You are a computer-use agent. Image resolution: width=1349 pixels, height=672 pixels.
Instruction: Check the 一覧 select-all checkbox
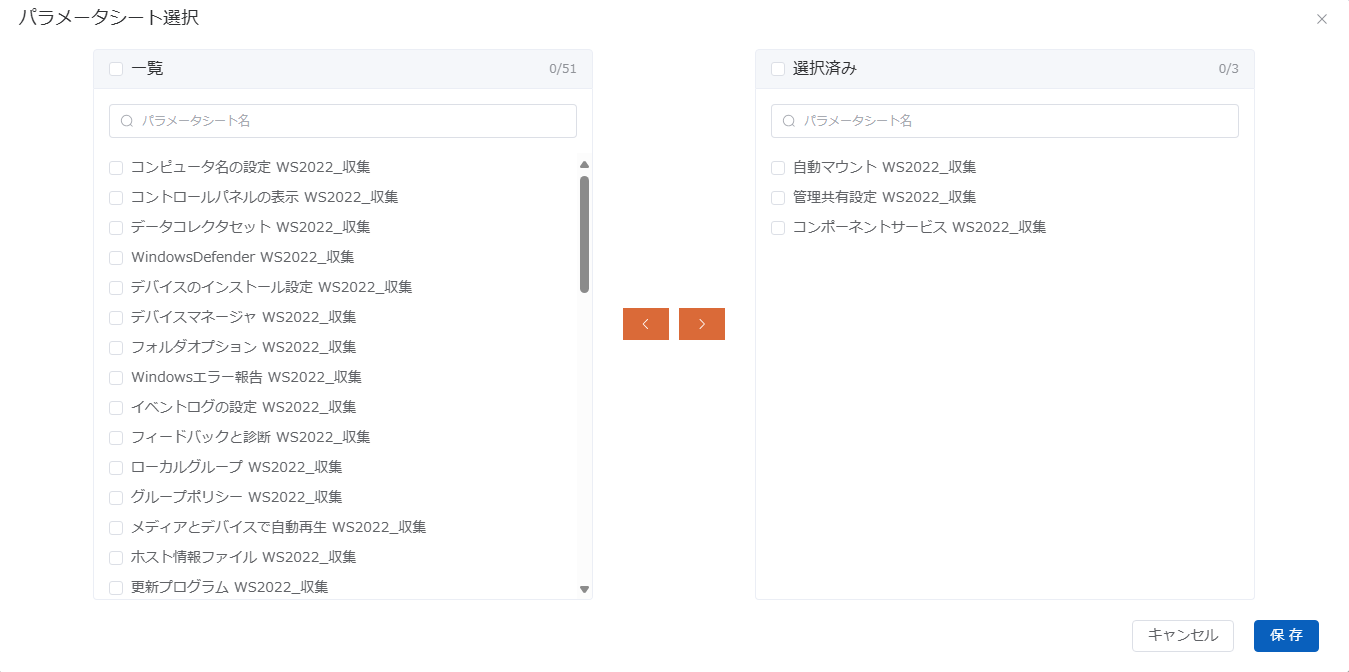(x=116, y=69)
